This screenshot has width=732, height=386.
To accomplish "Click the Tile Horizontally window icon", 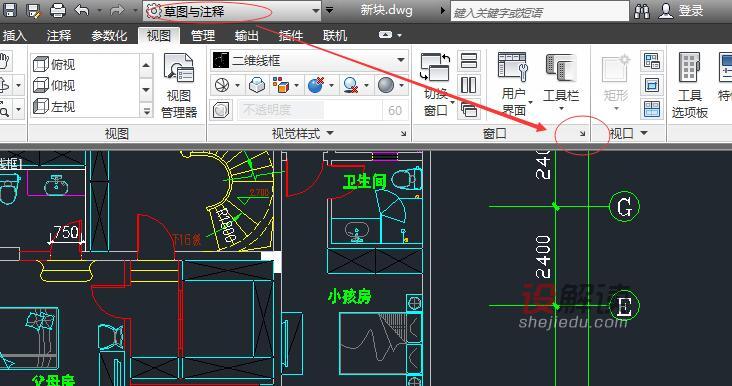I will pos(469,61).
